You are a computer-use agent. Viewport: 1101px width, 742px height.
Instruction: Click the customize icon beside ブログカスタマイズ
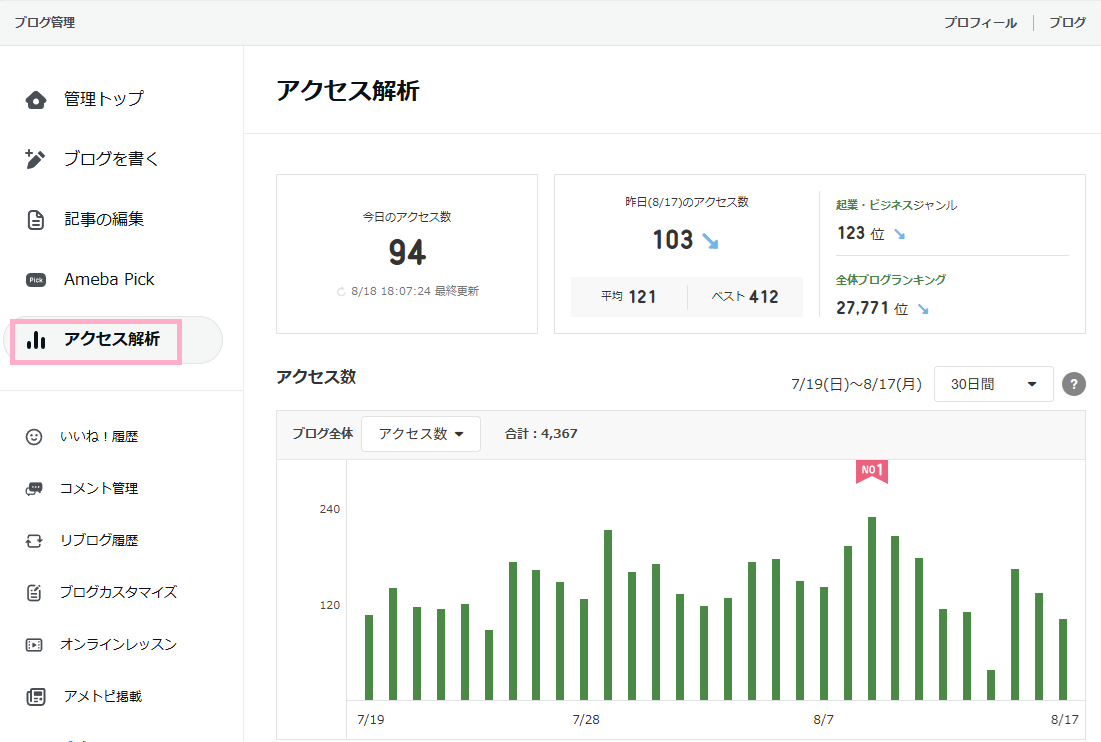(34, 592)
